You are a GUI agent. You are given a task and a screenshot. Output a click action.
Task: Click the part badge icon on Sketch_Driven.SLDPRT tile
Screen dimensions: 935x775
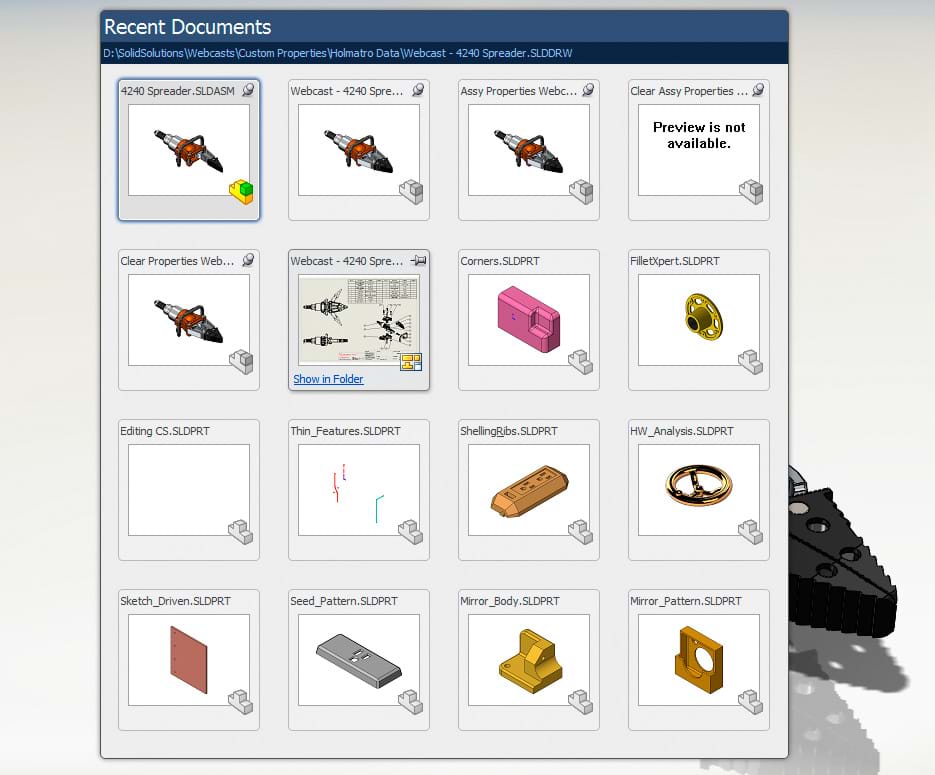pos(240,703)
